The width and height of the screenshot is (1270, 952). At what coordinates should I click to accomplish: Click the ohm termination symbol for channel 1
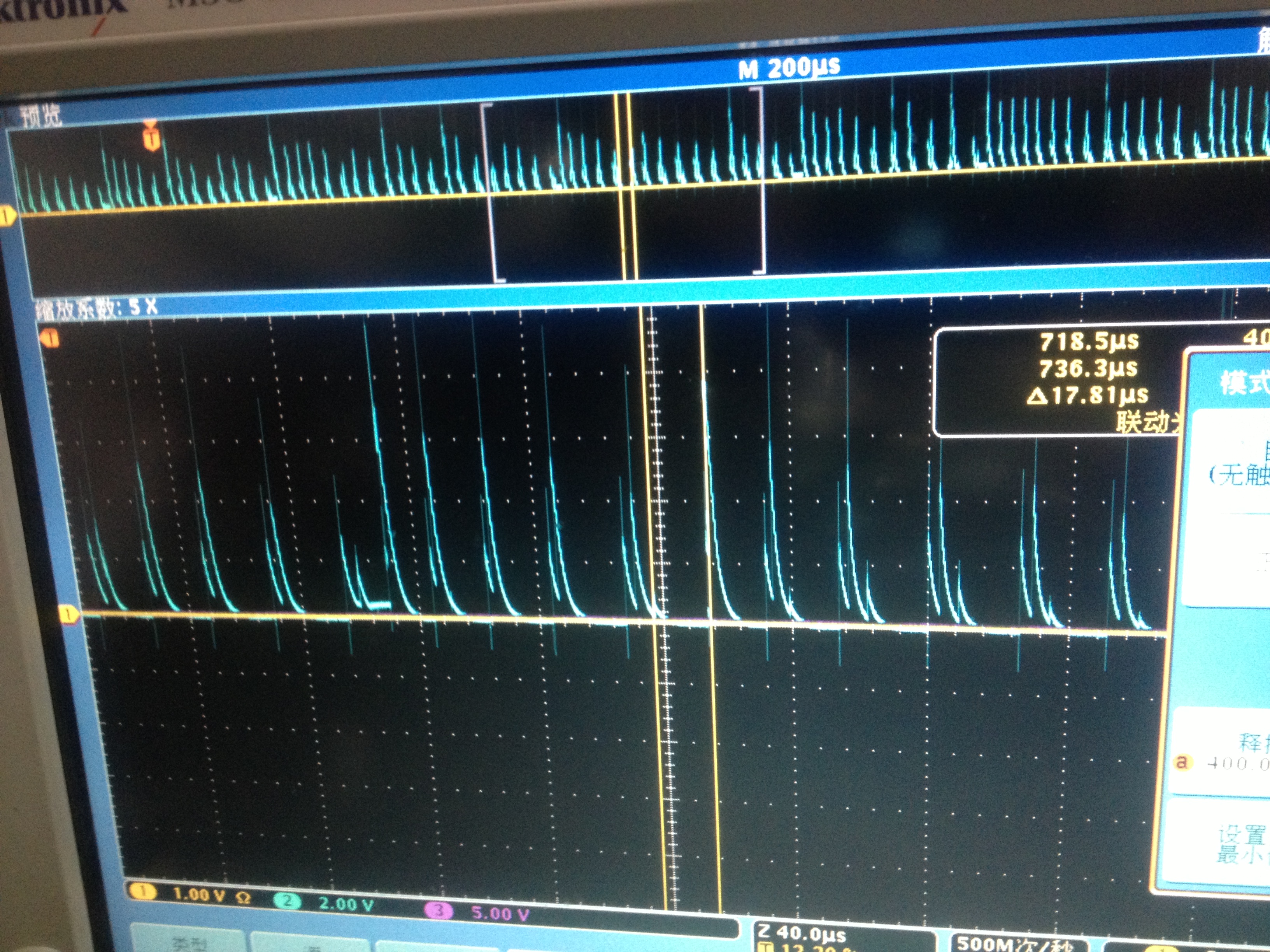point(244,898)
